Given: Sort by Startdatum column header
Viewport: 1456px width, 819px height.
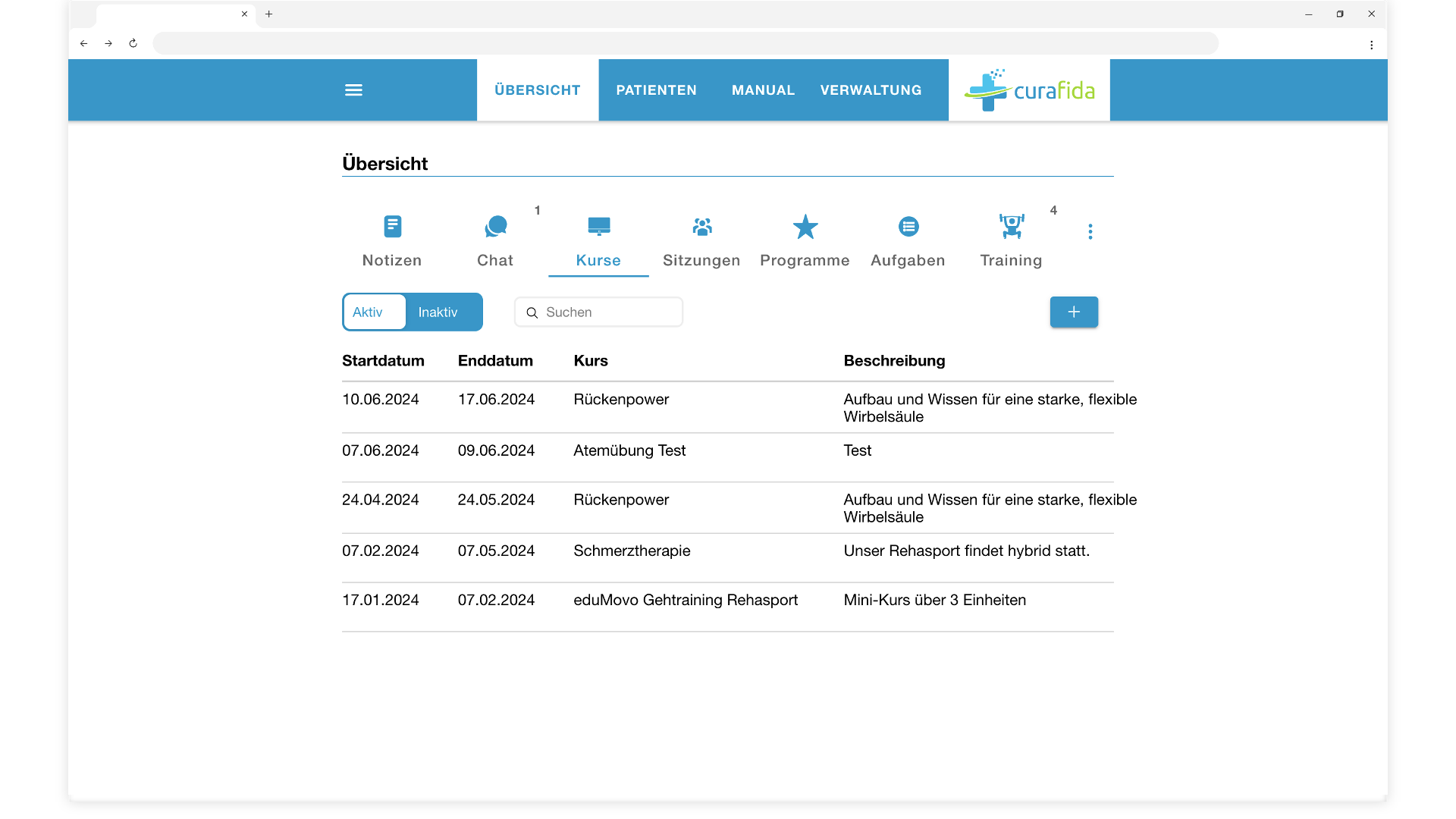Looking at the screenshot, I should [383, 361].
